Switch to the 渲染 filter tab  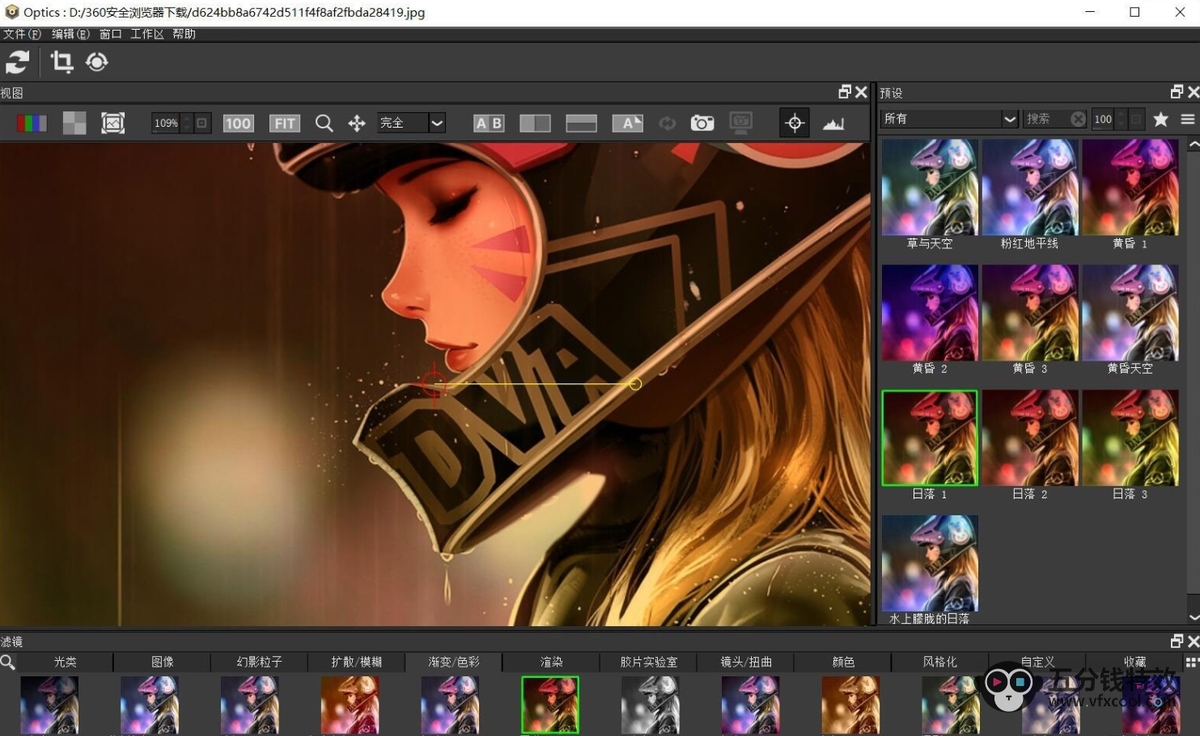coord(551,662)
